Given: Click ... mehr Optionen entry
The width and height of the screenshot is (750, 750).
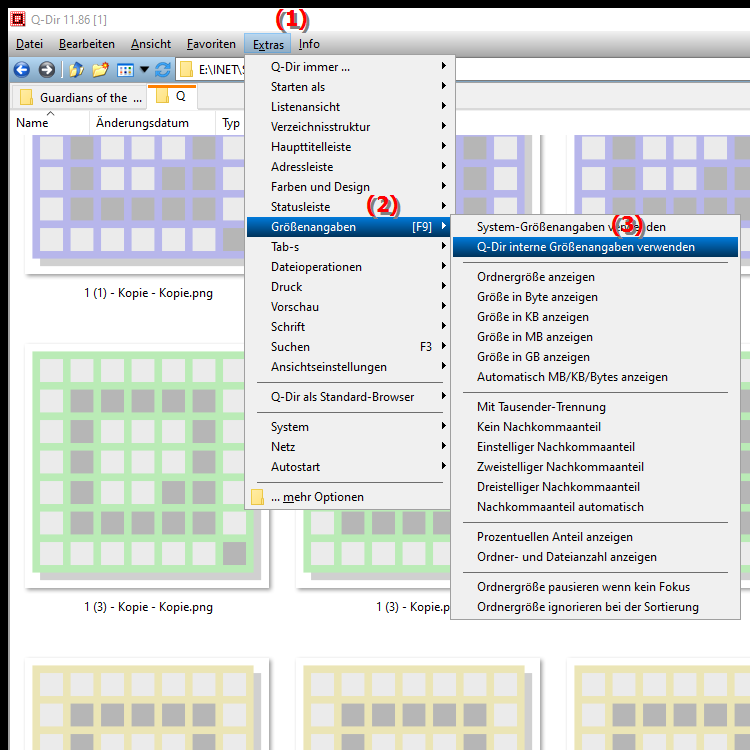Looking at the screenshot, I should 348,497.
